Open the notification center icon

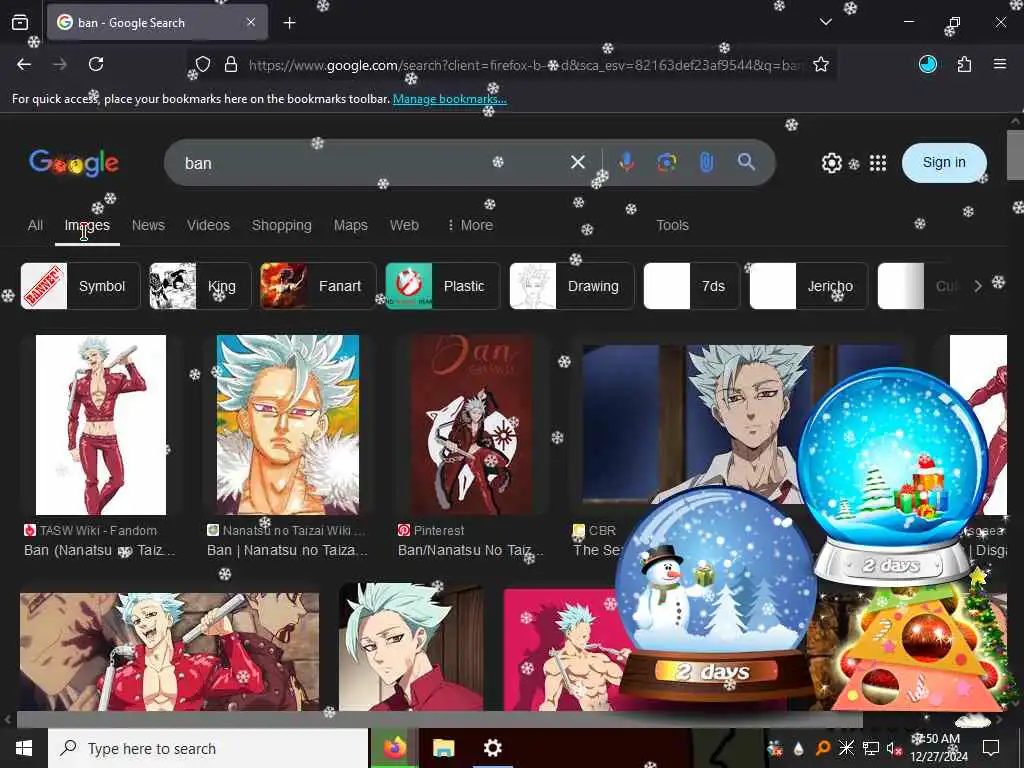tap(991, 748)
